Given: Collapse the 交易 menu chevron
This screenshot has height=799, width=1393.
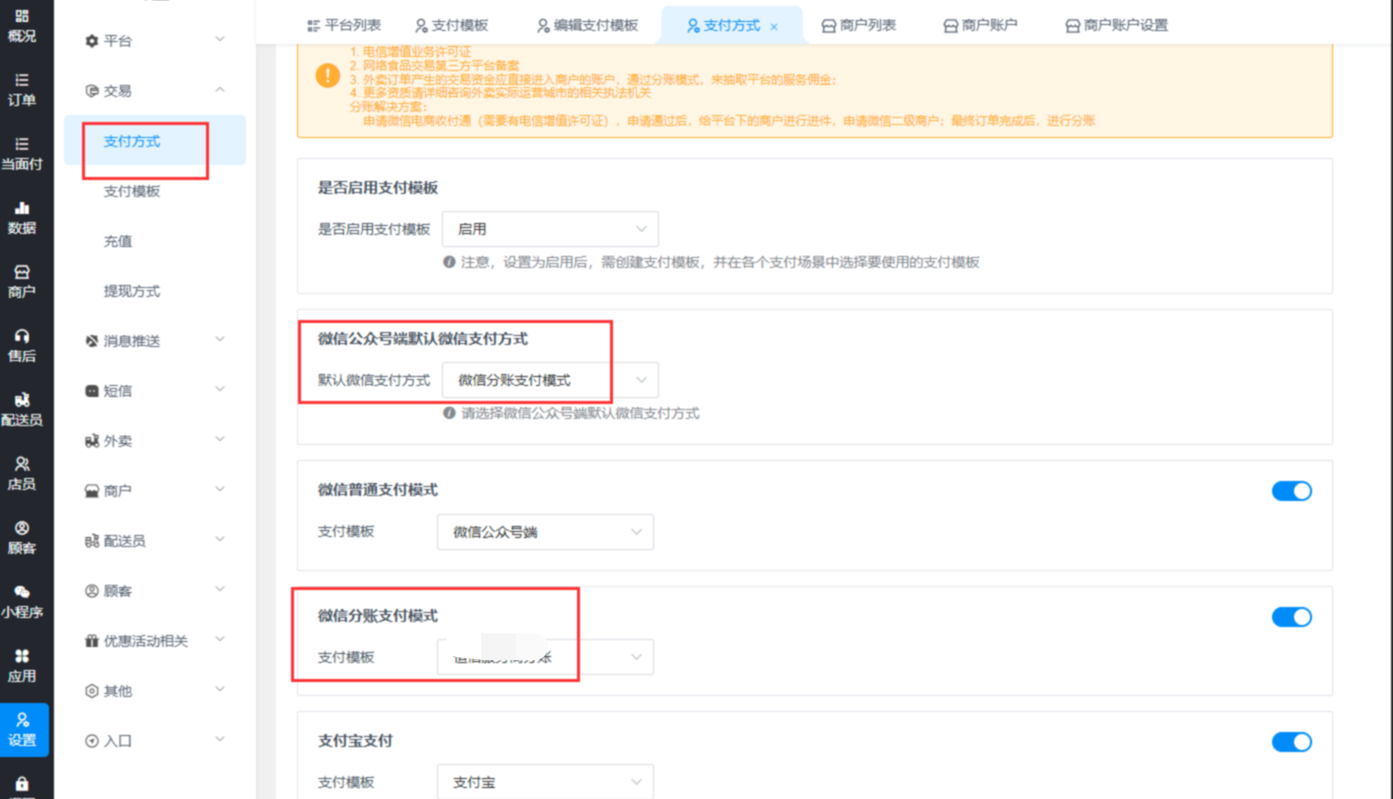Looking at the screenshot, I should (220, 90).
